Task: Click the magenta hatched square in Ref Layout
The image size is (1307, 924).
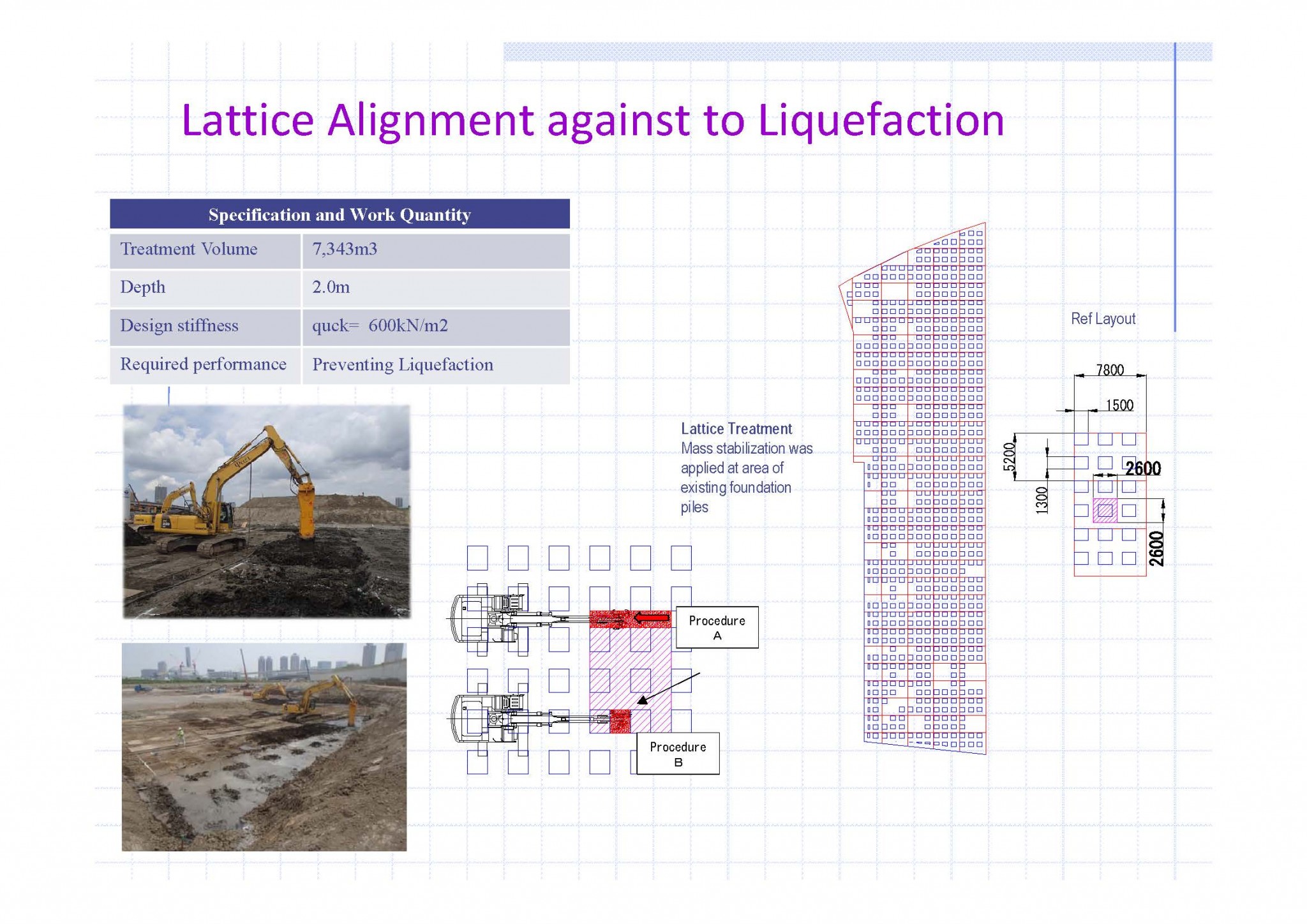Action: (x=1105, y=510)
